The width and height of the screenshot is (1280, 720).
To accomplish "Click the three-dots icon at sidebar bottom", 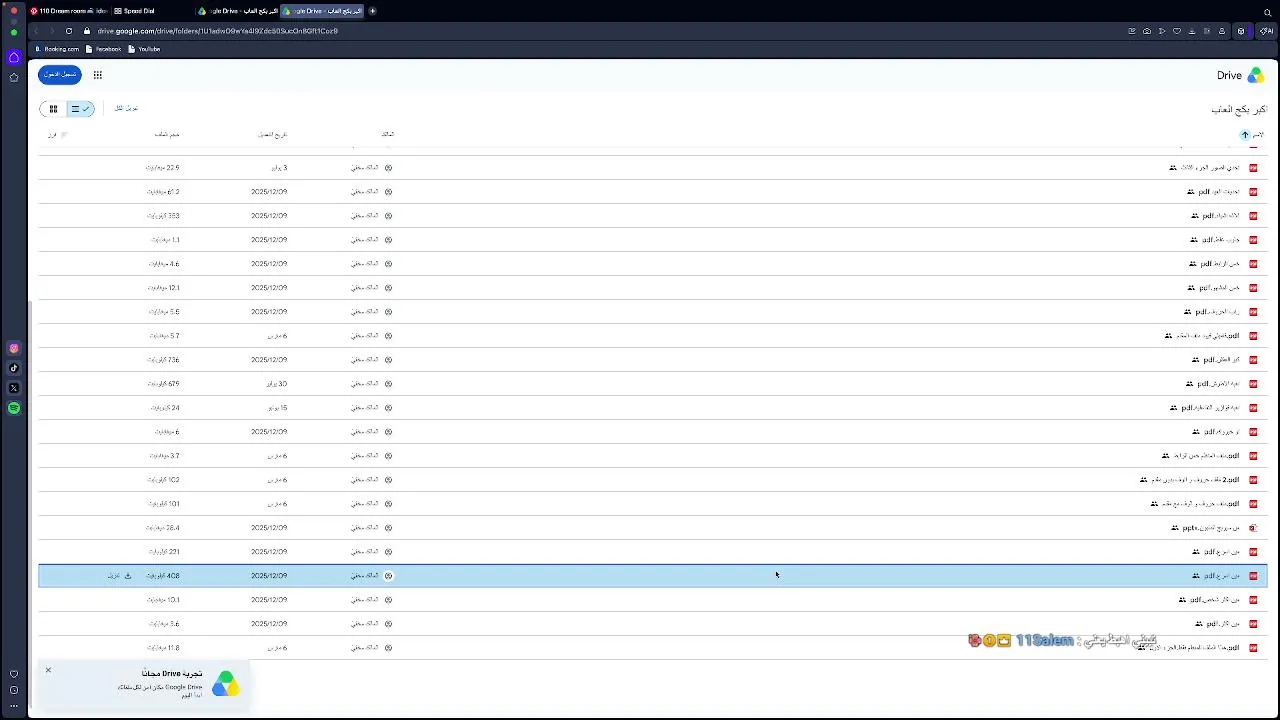I will point(14,706).
